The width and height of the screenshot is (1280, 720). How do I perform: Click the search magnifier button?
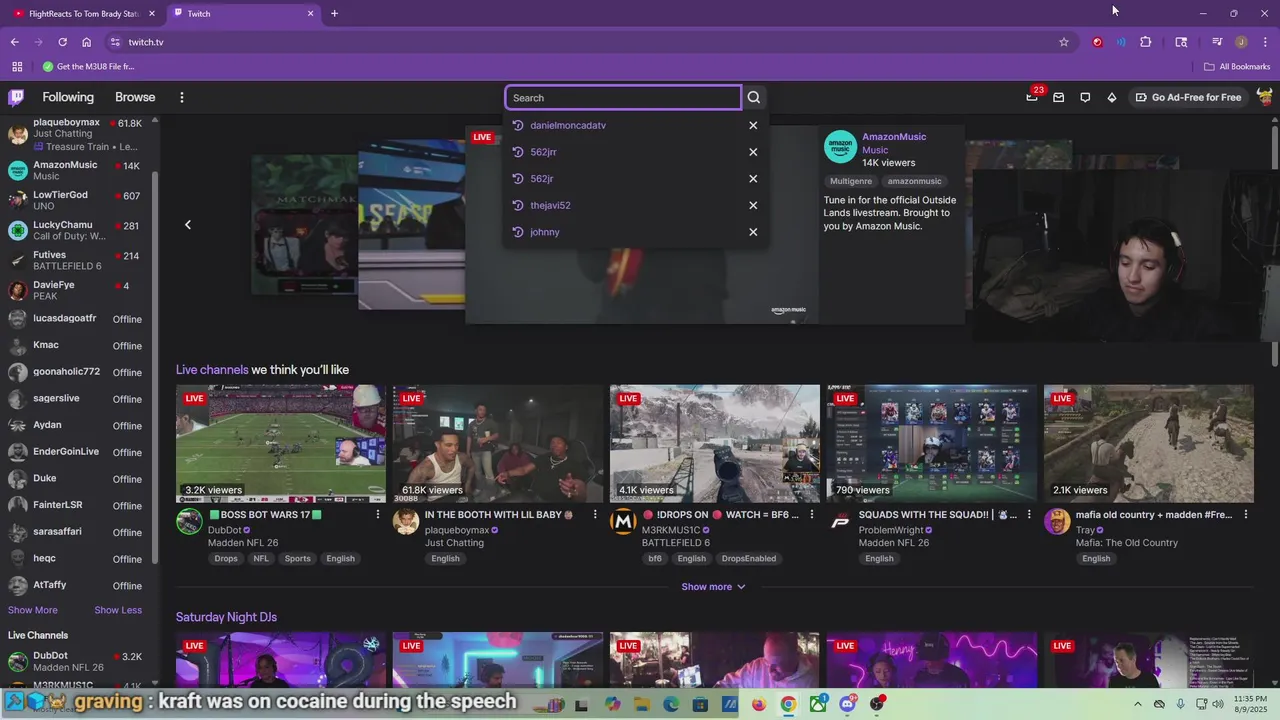point(754,97)
